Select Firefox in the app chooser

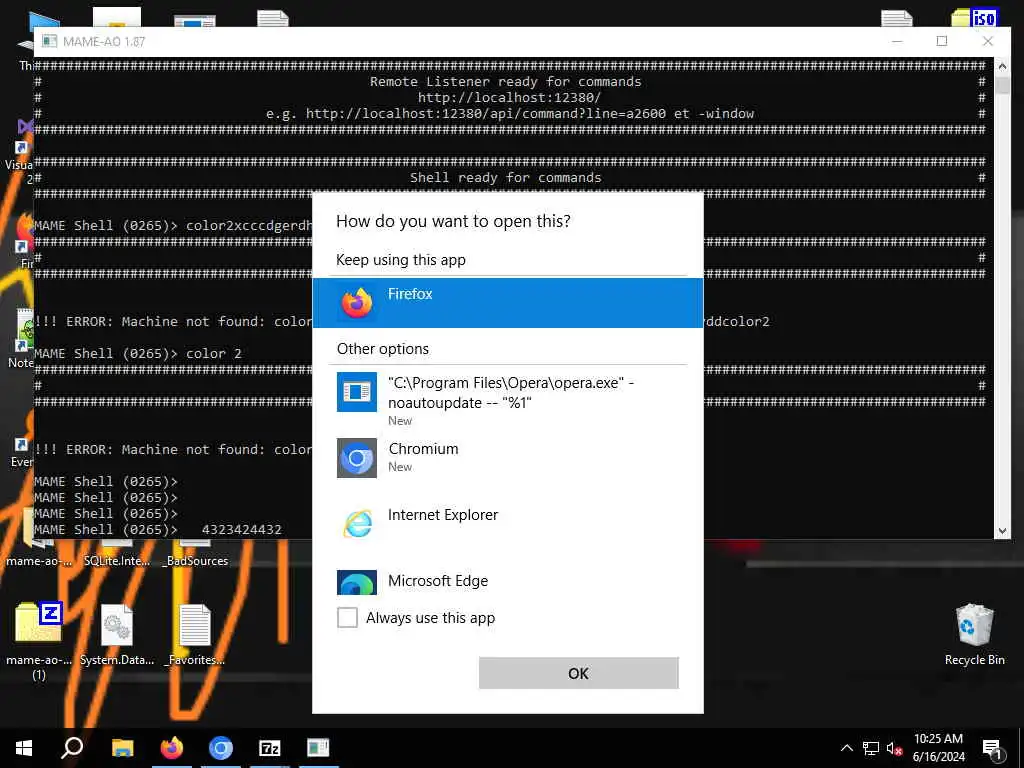click(x=507, y=303)
